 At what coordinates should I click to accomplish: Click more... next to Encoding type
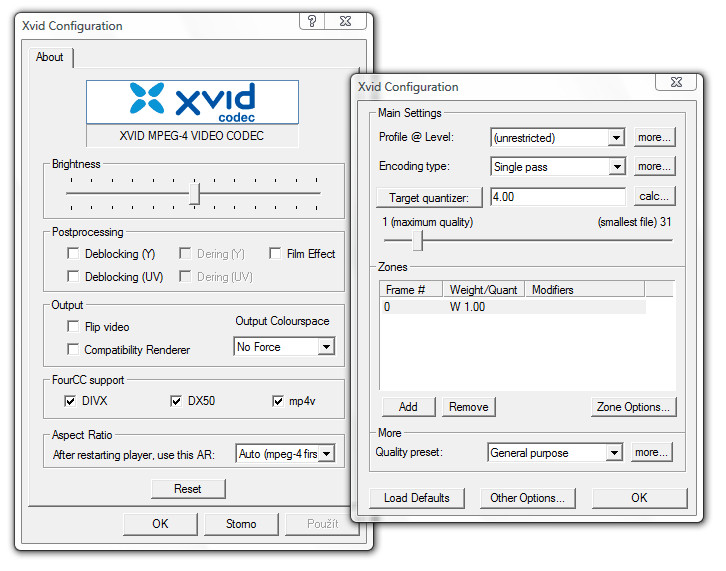coord(654,166)
